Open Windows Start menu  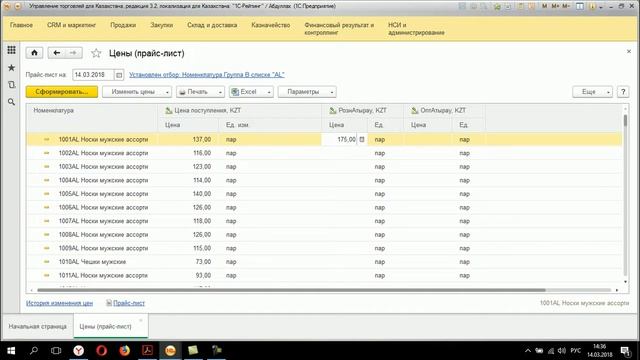pyautogui.click(x=11, y=350)
